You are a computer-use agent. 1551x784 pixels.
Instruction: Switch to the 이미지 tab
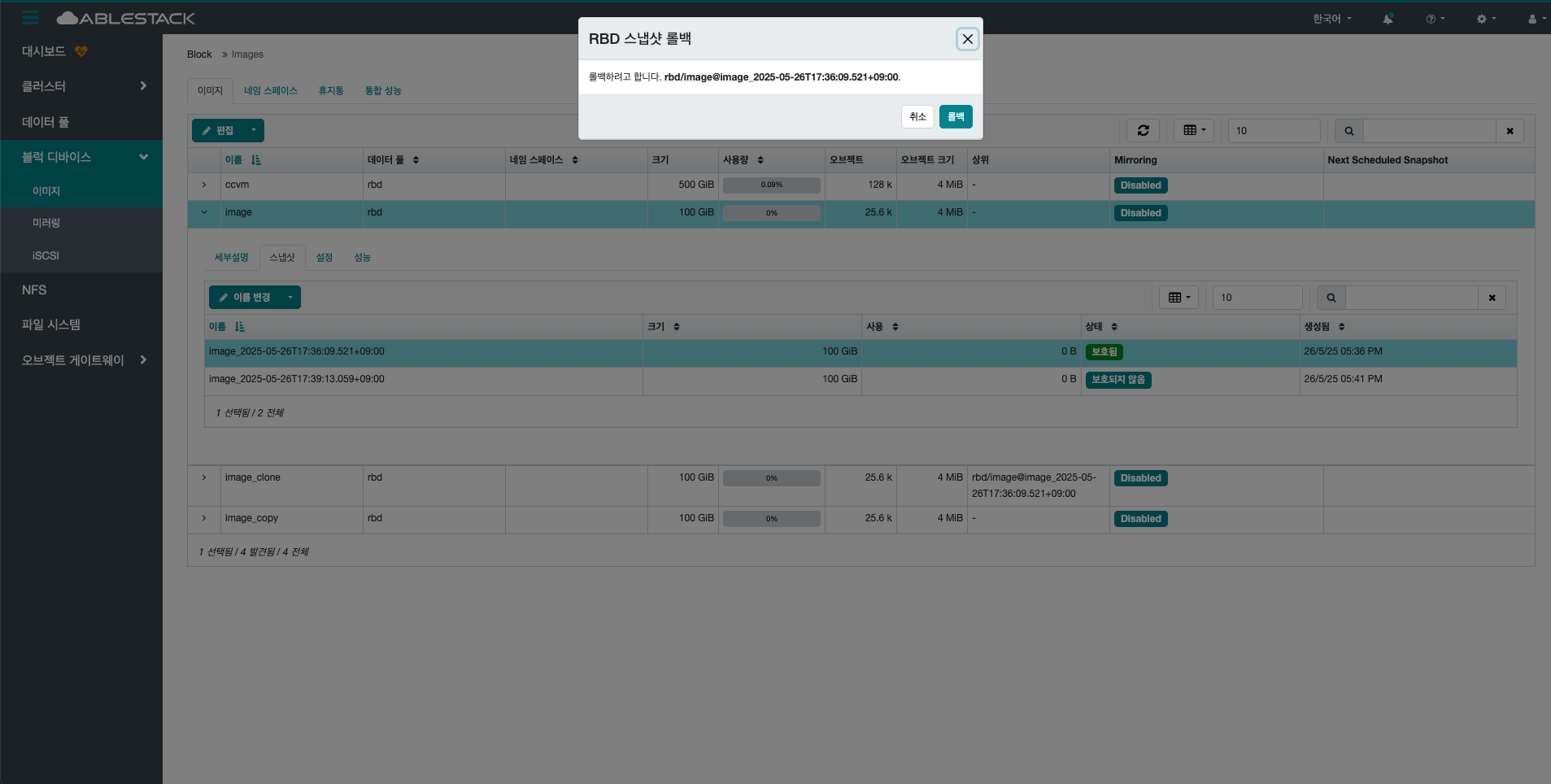click(x=210, y=90)
